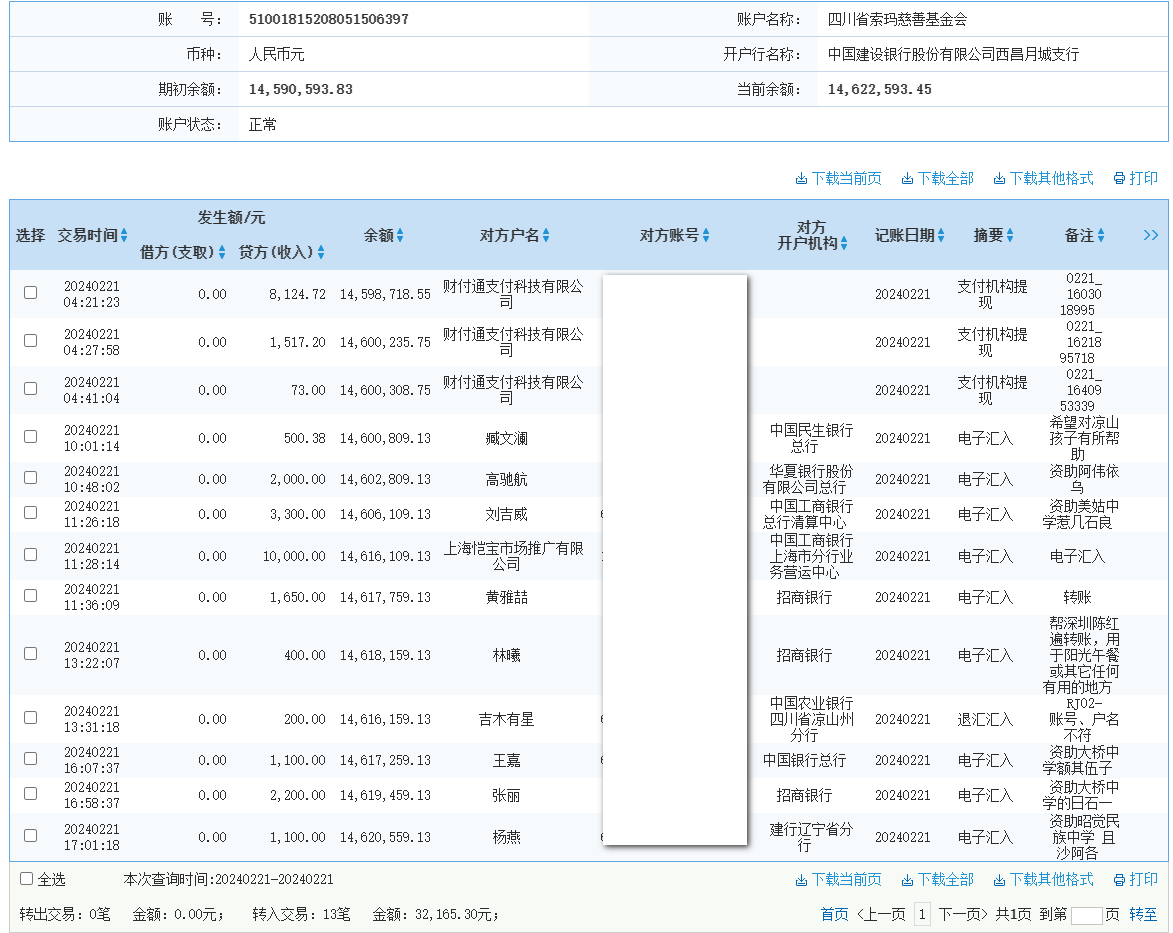Click top 打印 print link
The image size is (1173, 933).
pos(1136,179)
